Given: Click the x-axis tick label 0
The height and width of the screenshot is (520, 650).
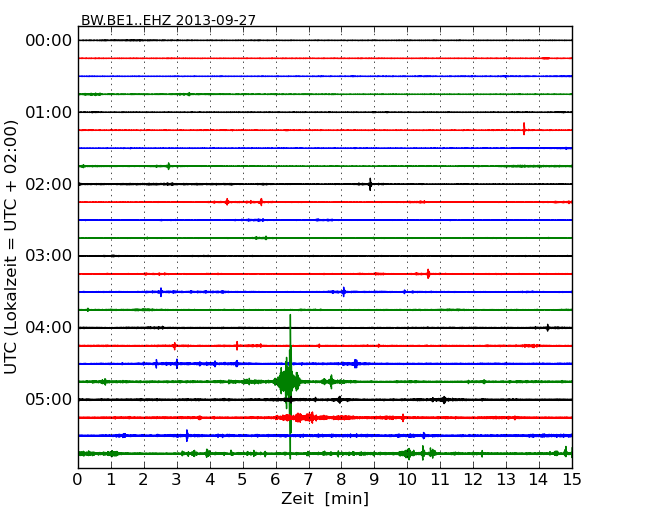Looking at the screenshot, I should click(78, 480).
